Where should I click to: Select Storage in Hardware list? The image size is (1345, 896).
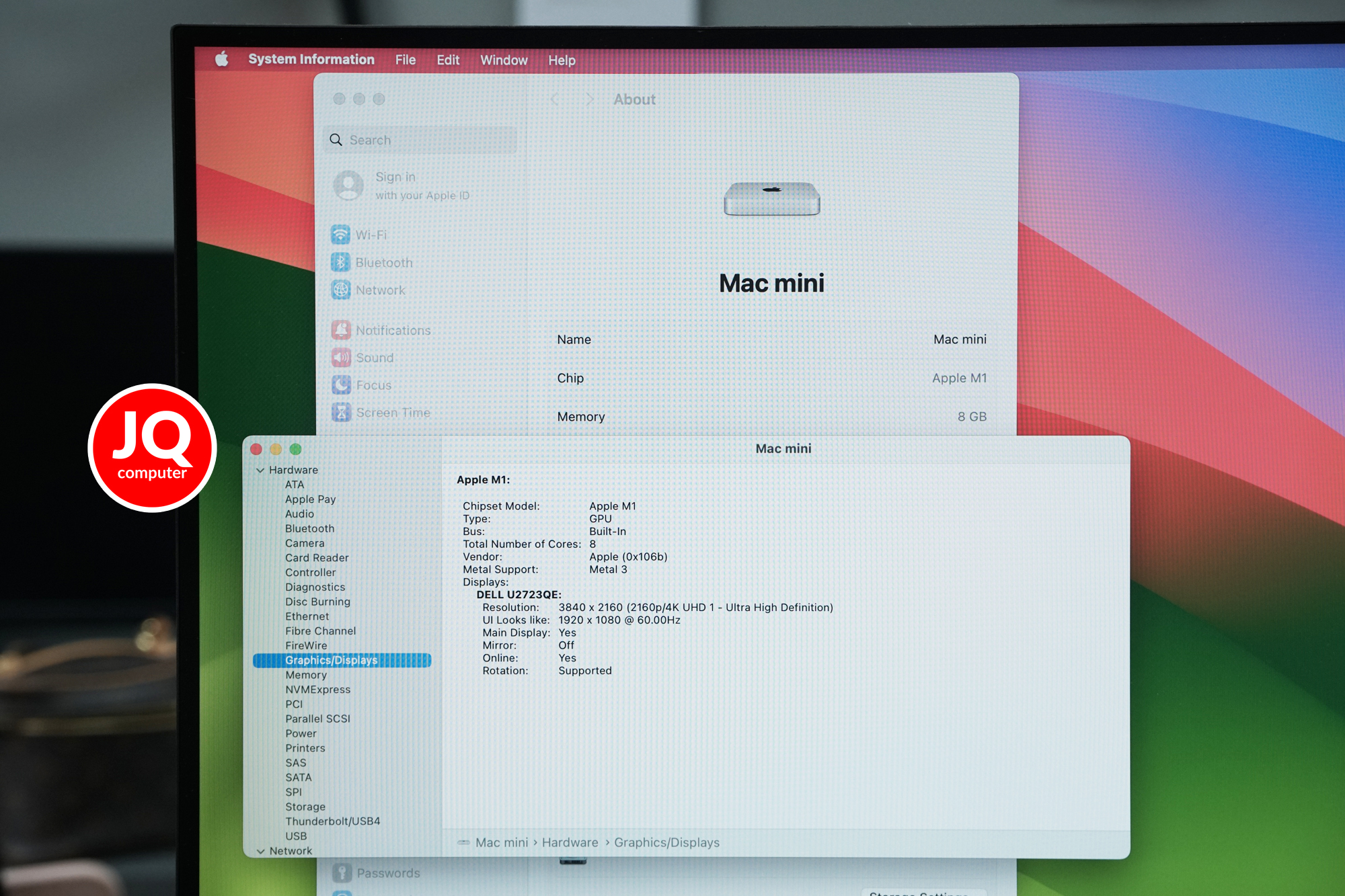click(x=305, y=807)
